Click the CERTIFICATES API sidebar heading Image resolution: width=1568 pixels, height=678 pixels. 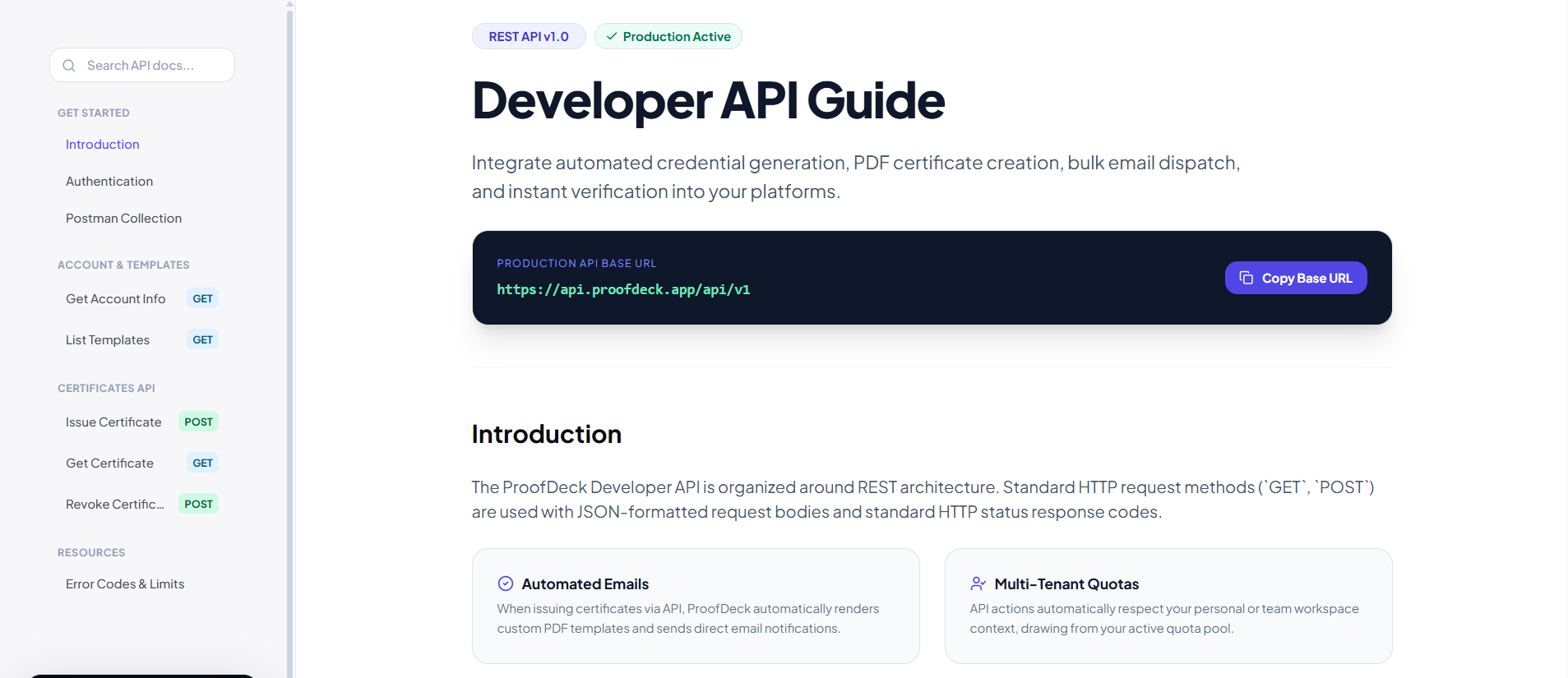(x=106, y=389)
